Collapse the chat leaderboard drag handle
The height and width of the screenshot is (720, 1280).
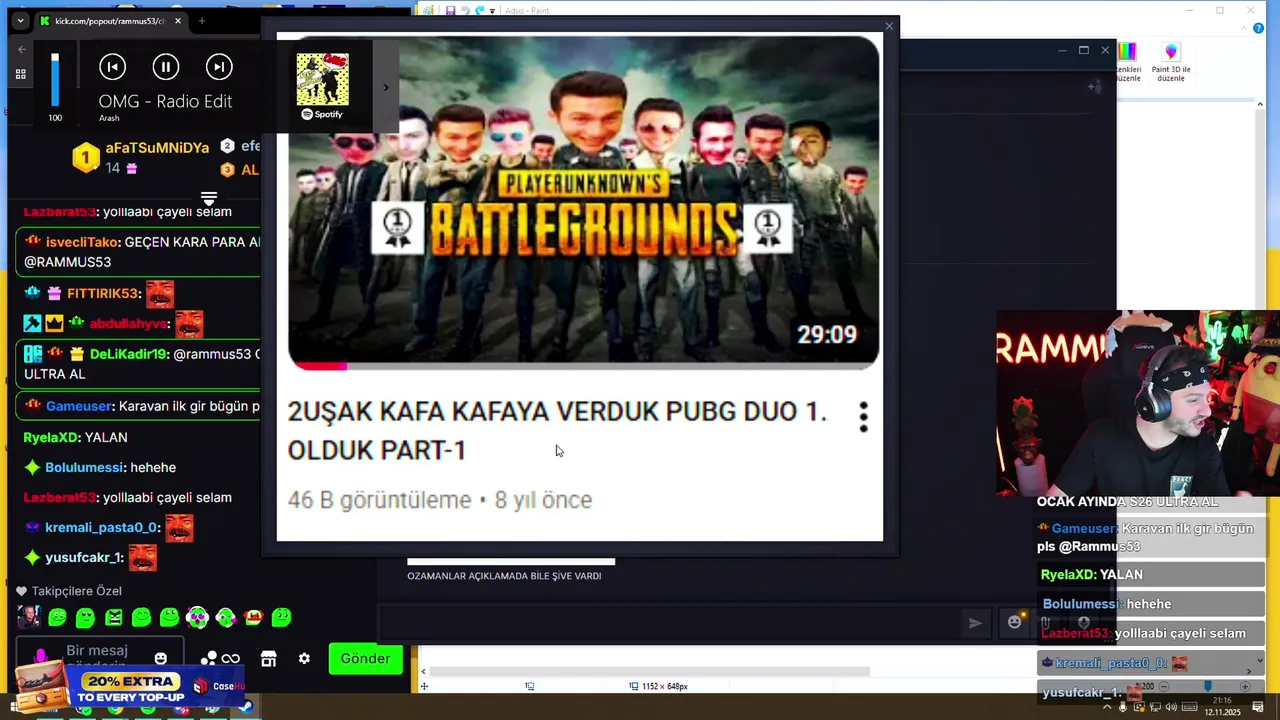click(209, 198)
